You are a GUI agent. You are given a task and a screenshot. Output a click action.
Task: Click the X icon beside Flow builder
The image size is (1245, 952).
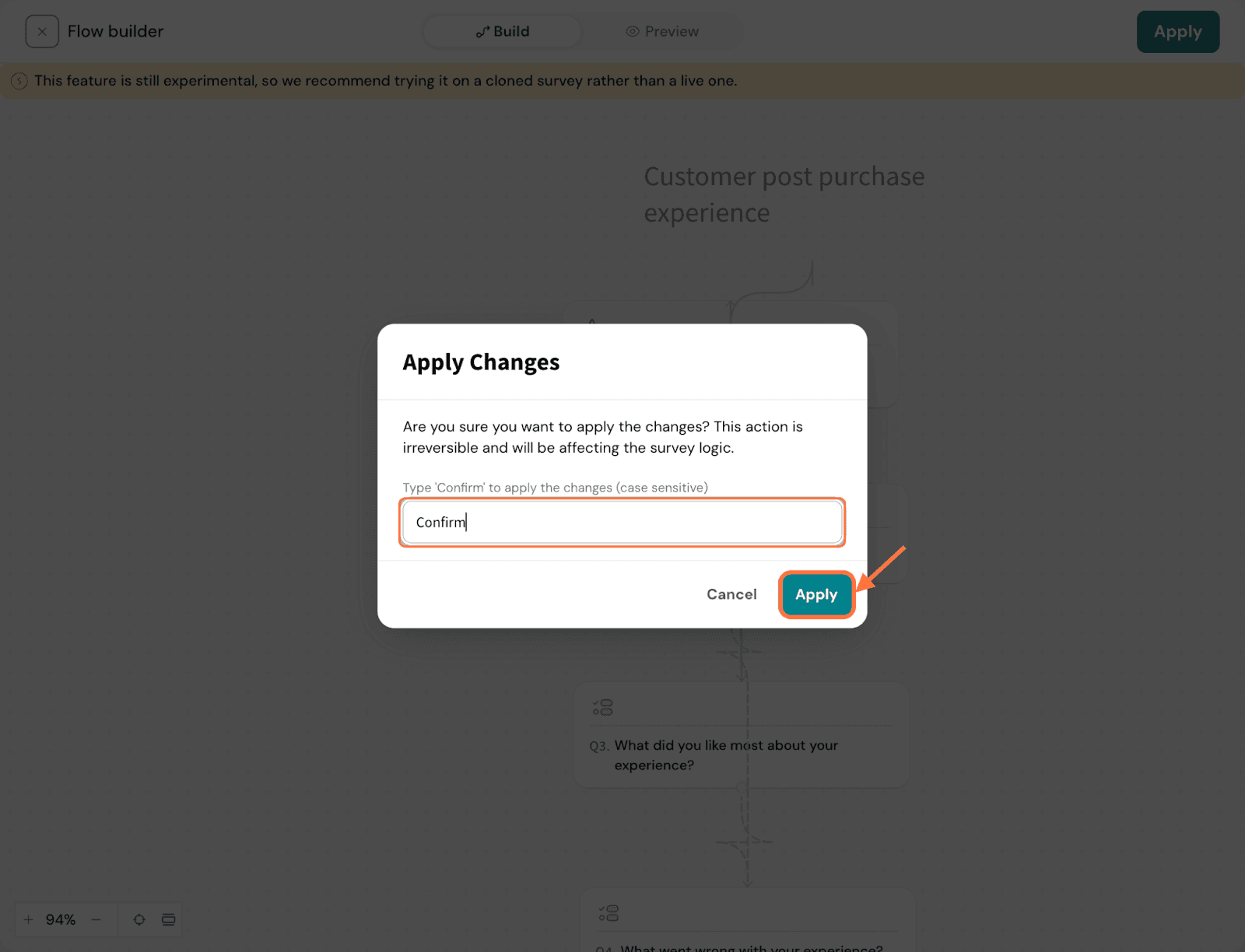[x=42, y=32]
